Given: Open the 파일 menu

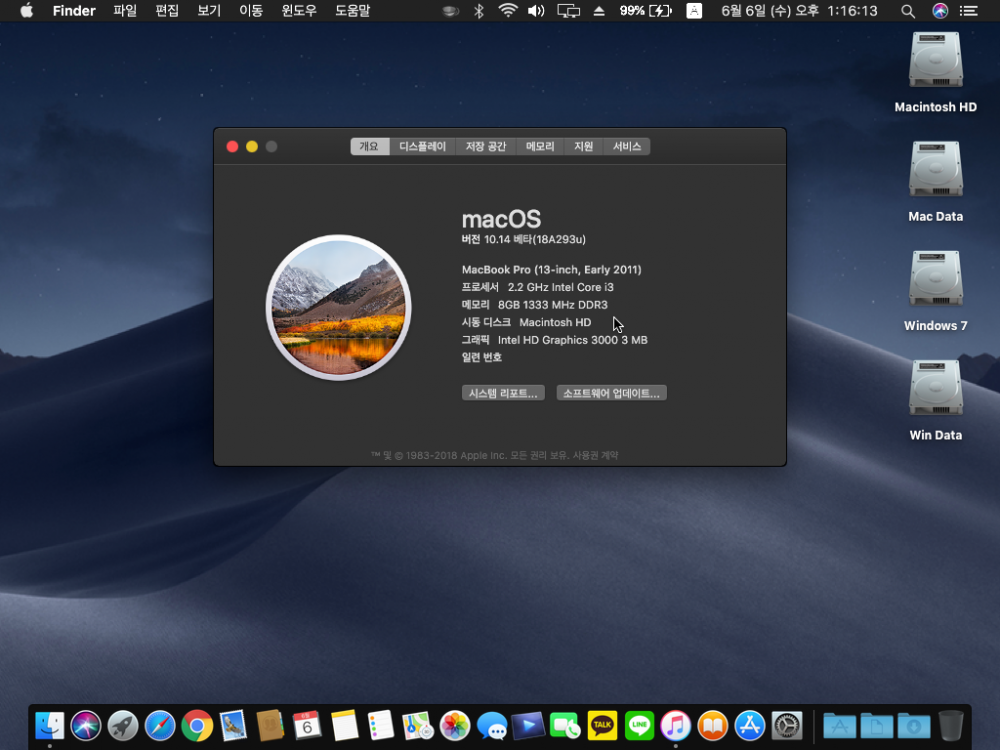Looking at the screenshot, I should (125, 11).
